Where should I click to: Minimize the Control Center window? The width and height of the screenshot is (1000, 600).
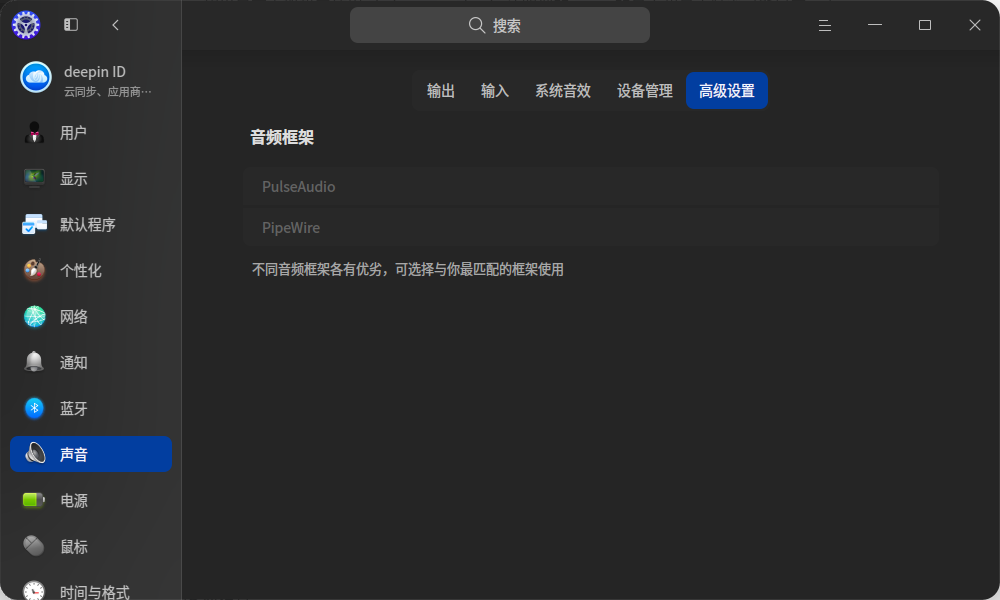874,25
